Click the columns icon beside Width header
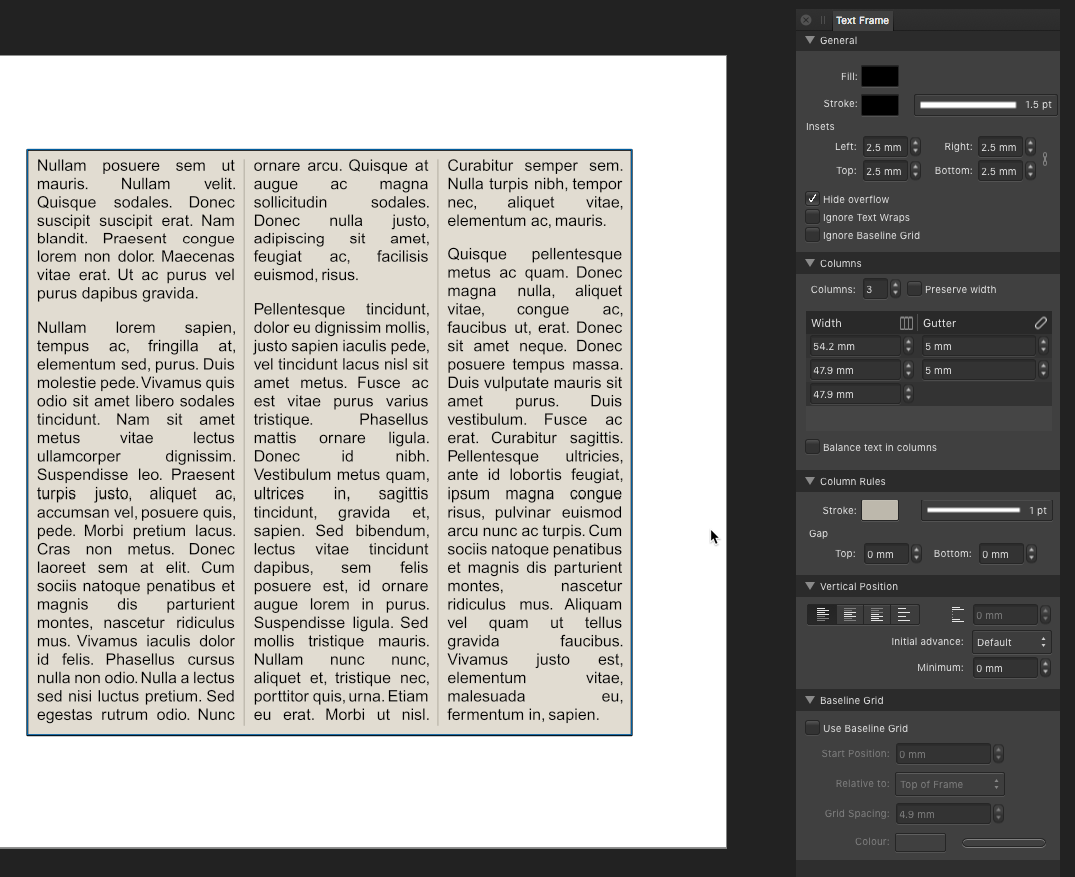This screenshot has width=1075, height=877. pos(906,323)
